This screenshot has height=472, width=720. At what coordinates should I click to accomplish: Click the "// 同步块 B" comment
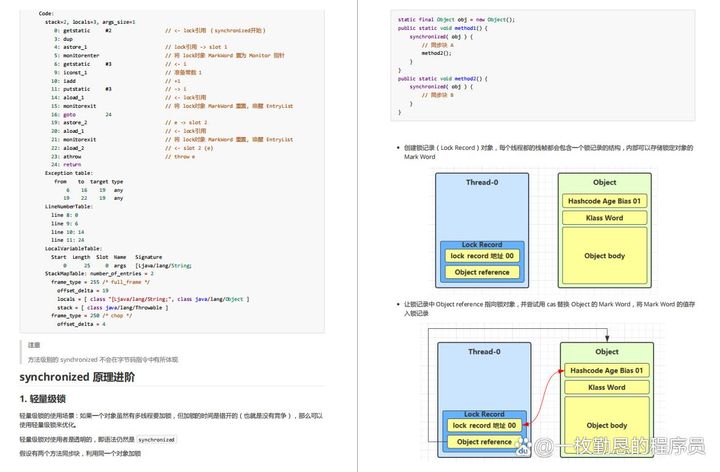(x=437, y=95)
